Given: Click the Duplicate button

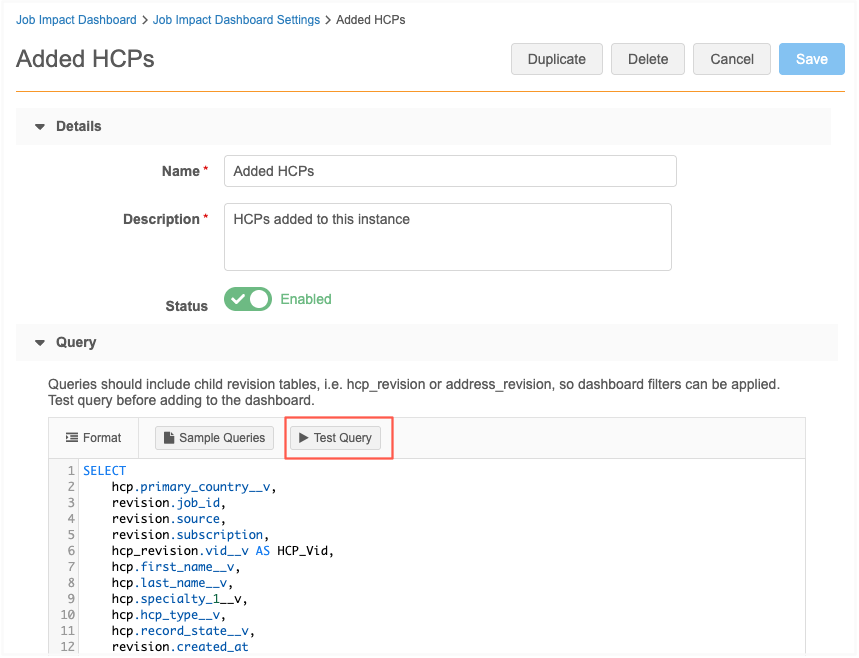Looking at the screenshot, I should coord(556,59).
